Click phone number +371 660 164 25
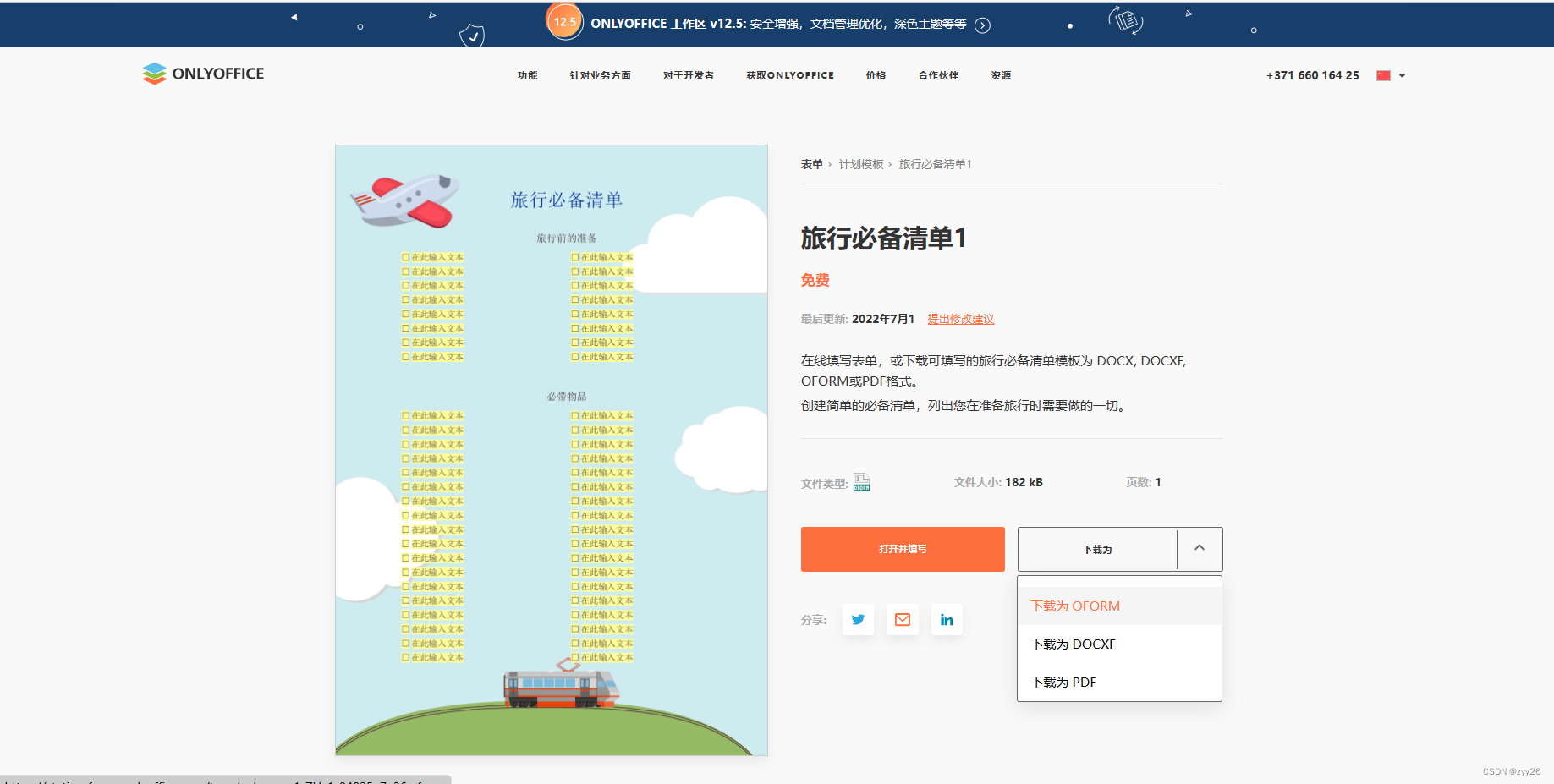The height and width of the screenshot is (784, 1554). 1313,75
